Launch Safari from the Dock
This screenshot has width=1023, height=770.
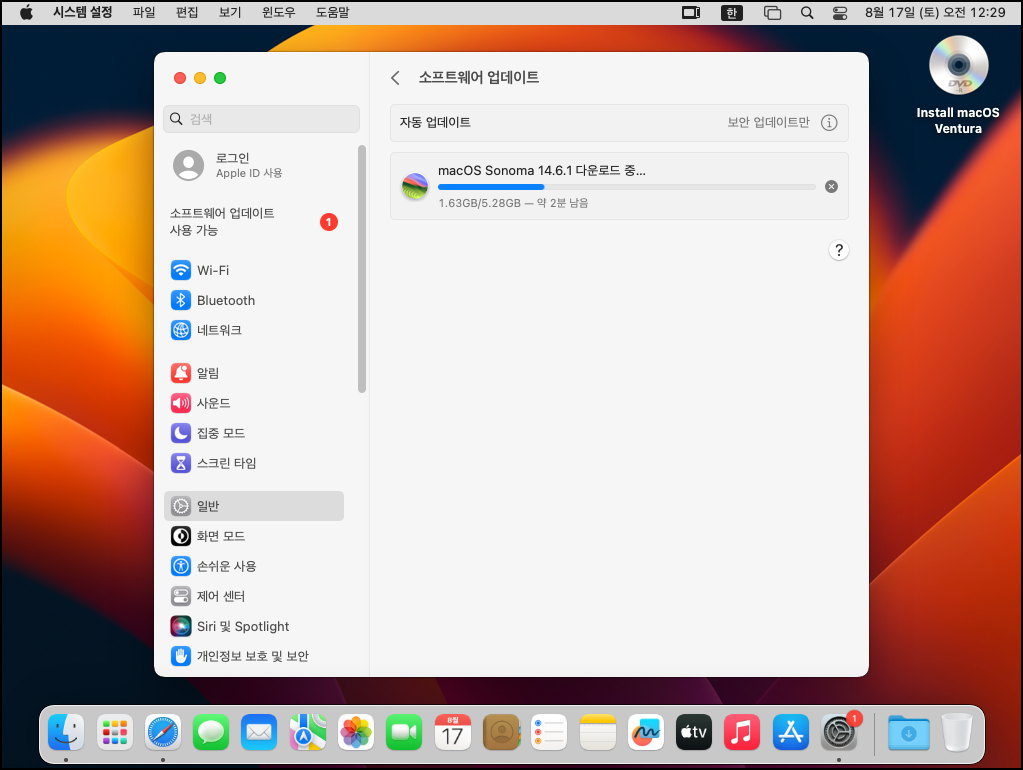(x=163, y=732)
